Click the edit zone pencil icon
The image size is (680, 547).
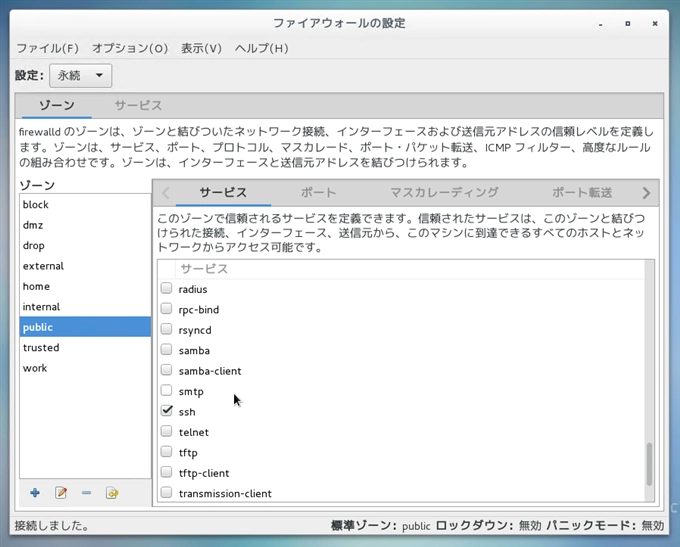61,493
